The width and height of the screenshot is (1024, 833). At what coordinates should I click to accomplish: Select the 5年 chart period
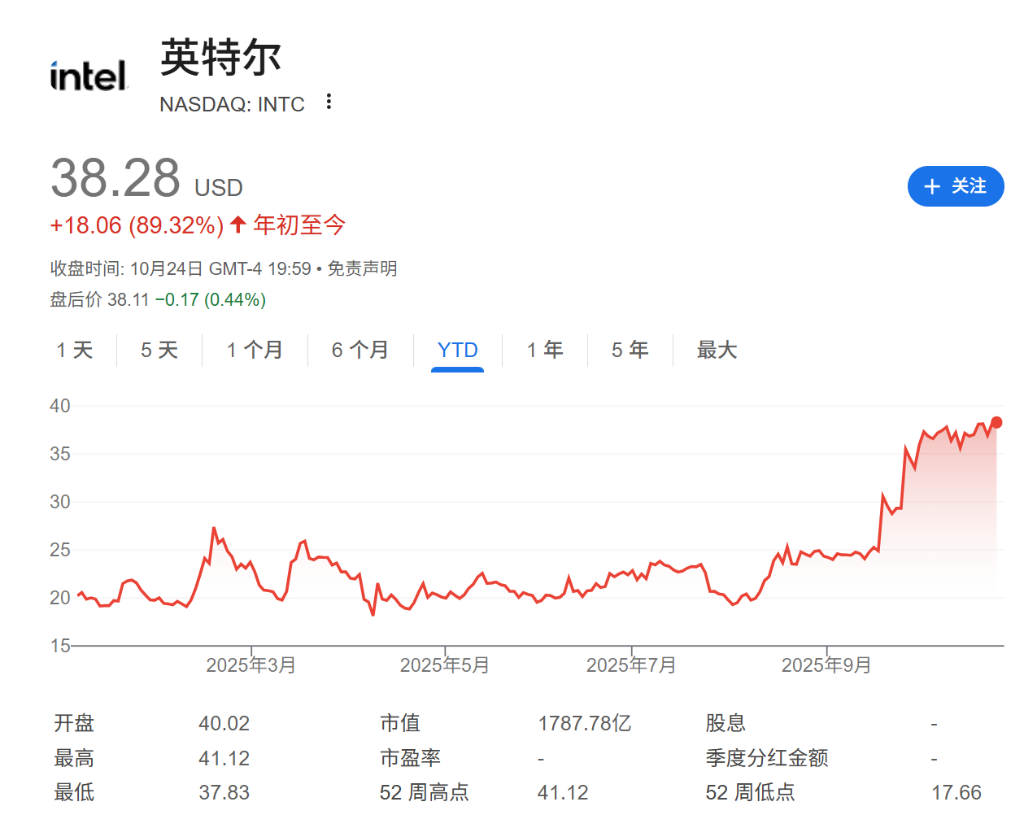[x=629, y=350]
